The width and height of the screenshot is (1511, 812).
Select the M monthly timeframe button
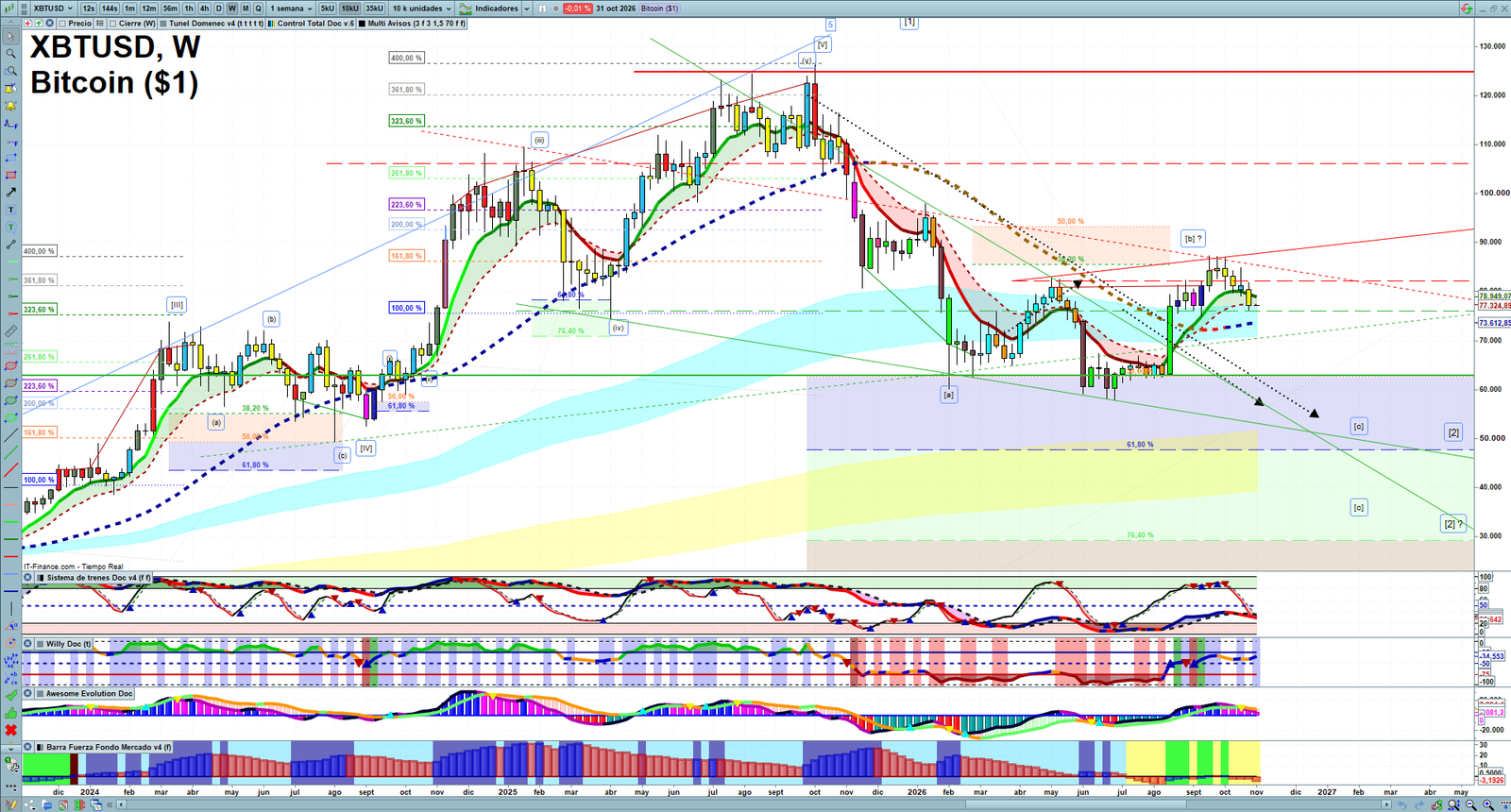(x=246, y=8)
